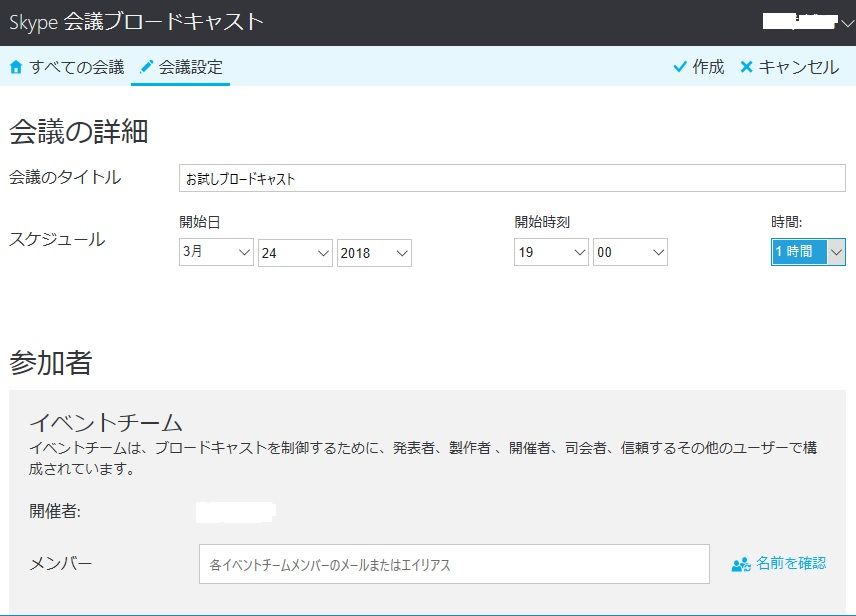Click the 参加者 heading

click(51, 363)
